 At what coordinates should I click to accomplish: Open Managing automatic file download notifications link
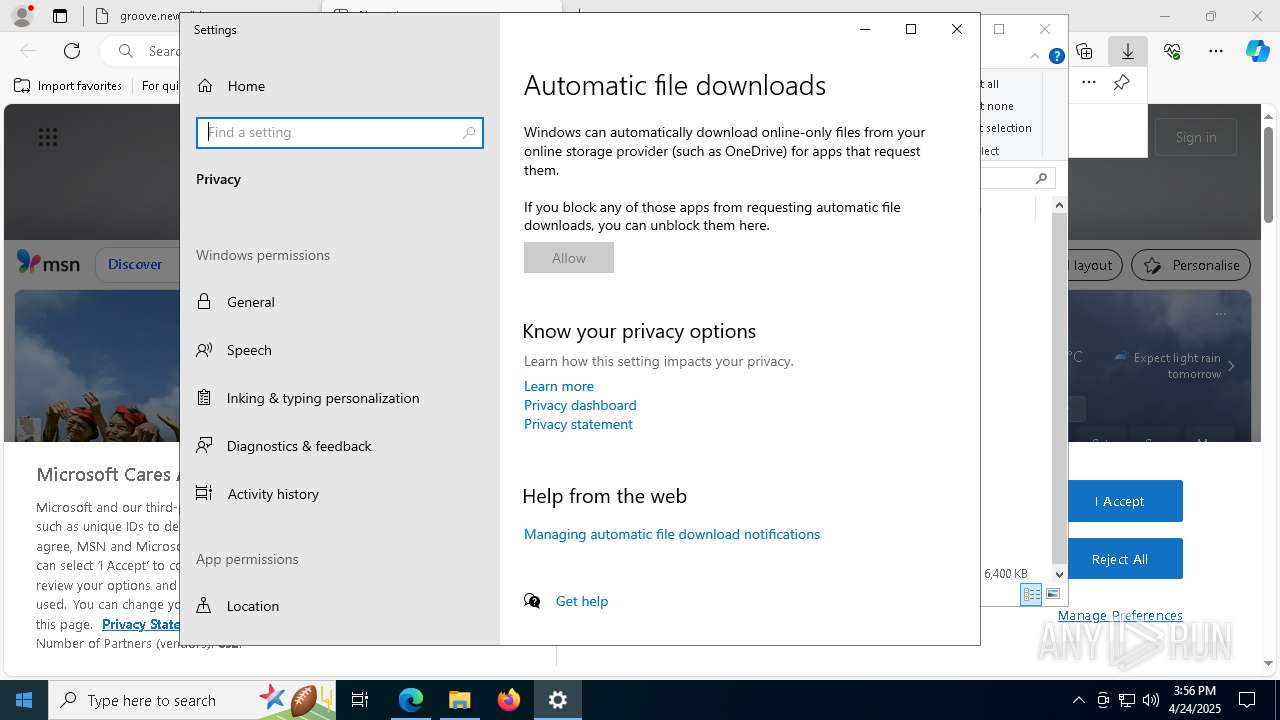672,534
